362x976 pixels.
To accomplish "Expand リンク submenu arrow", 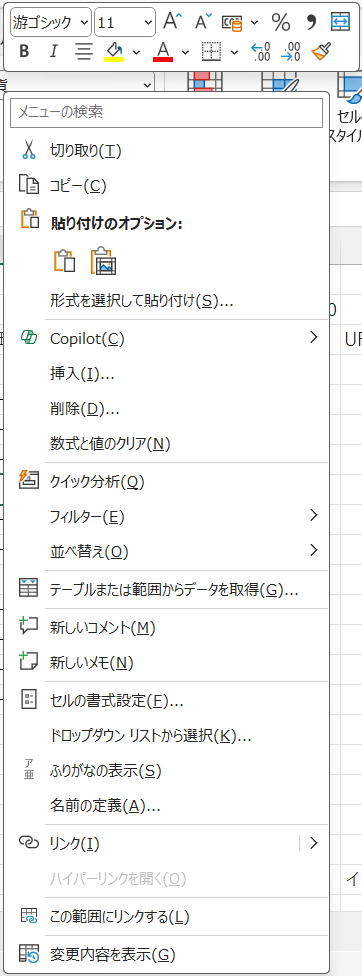I will tap(313, 843).
